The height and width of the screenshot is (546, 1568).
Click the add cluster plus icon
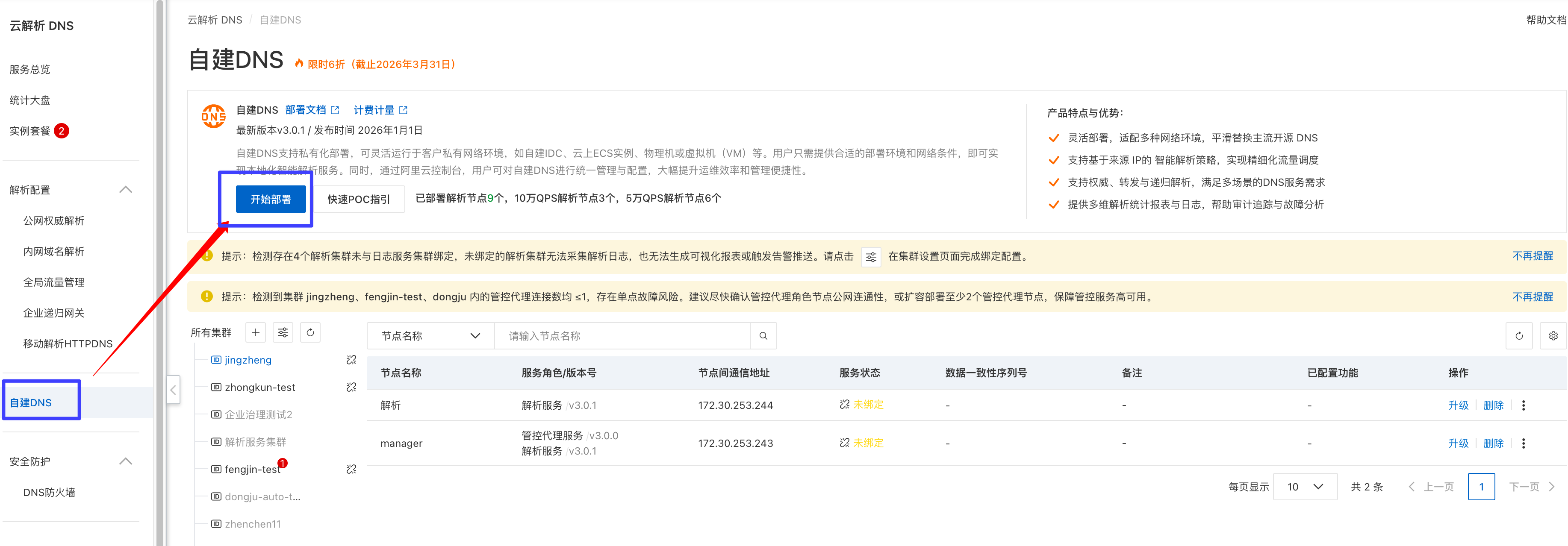click(x=256, y=332)
